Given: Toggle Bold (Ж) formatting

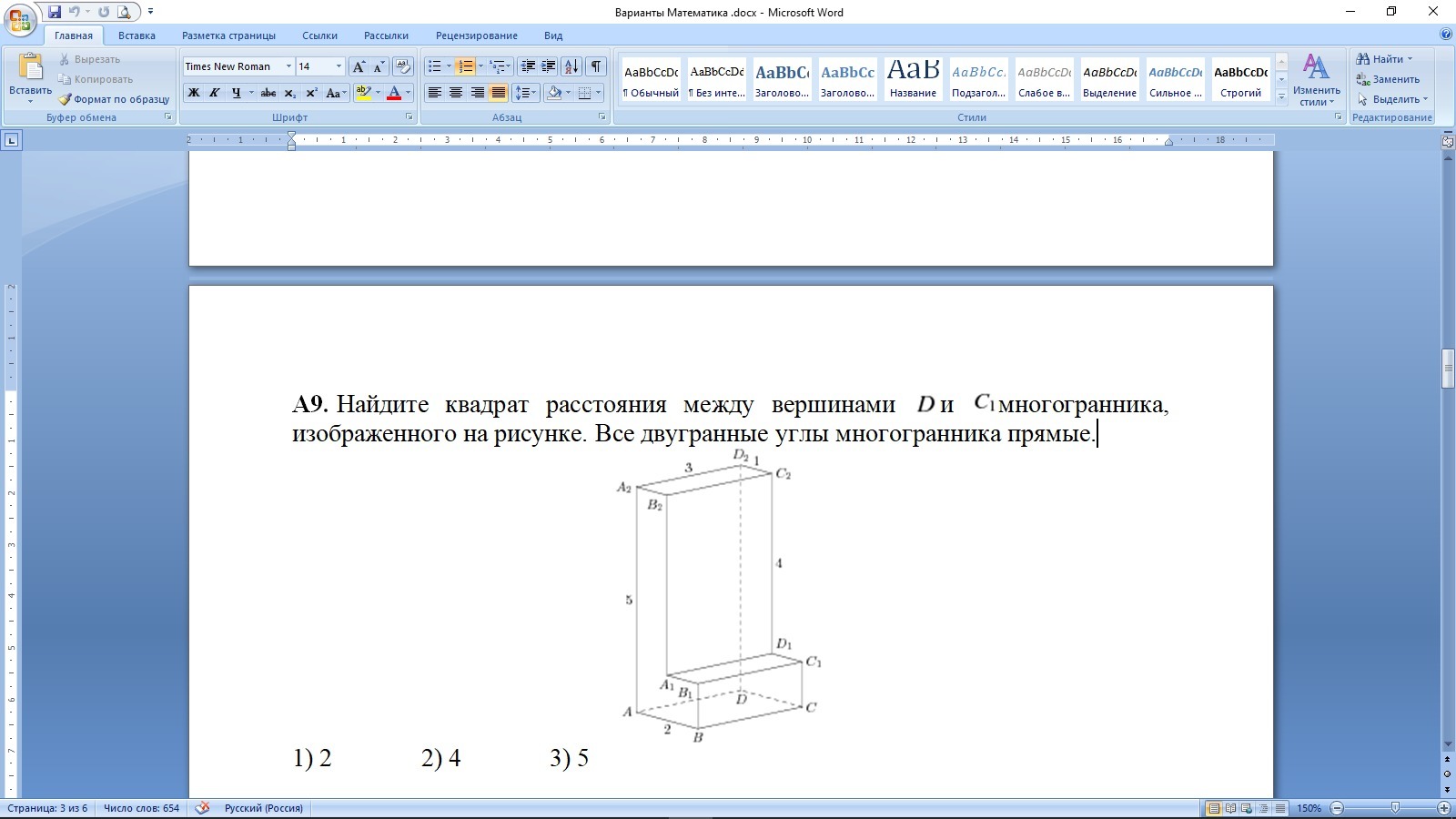Looking at the screenshot, I should pyautogui.click(x=193, y=93).
